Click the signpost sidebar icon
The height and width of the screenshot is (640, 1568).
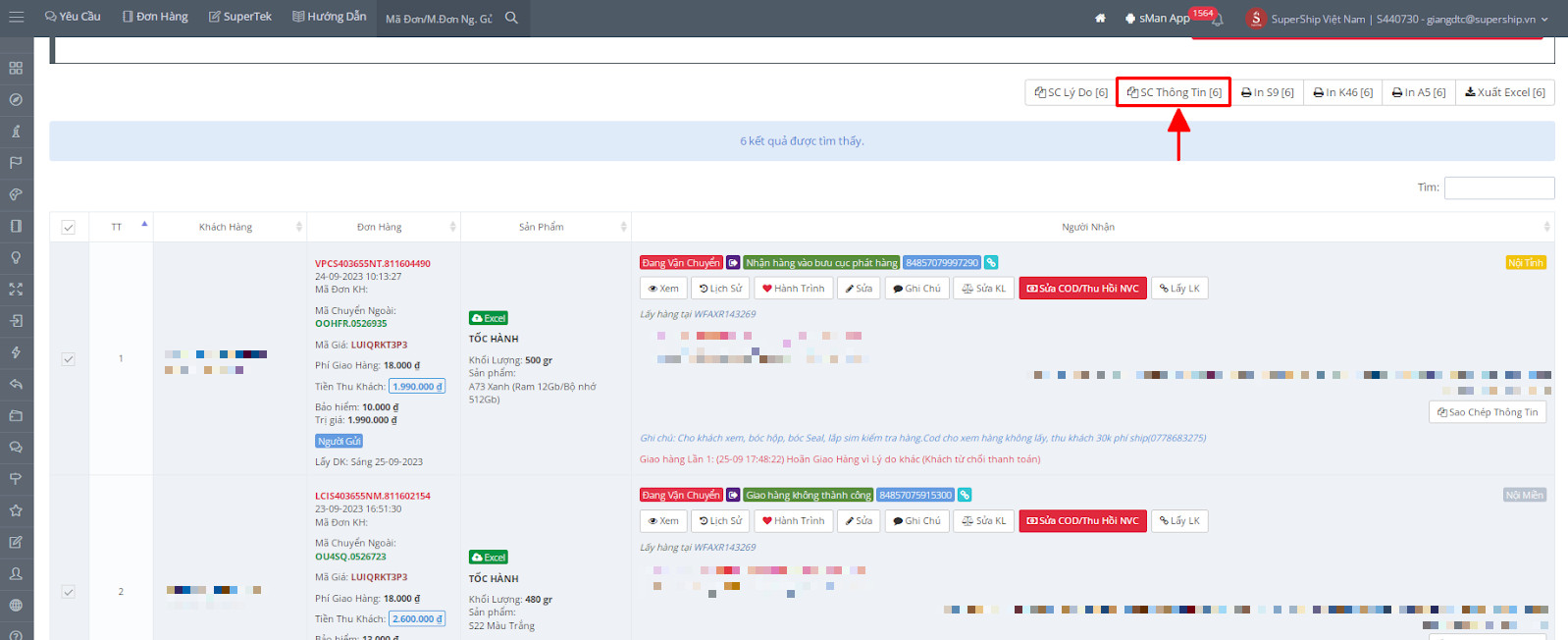[16, 478]
